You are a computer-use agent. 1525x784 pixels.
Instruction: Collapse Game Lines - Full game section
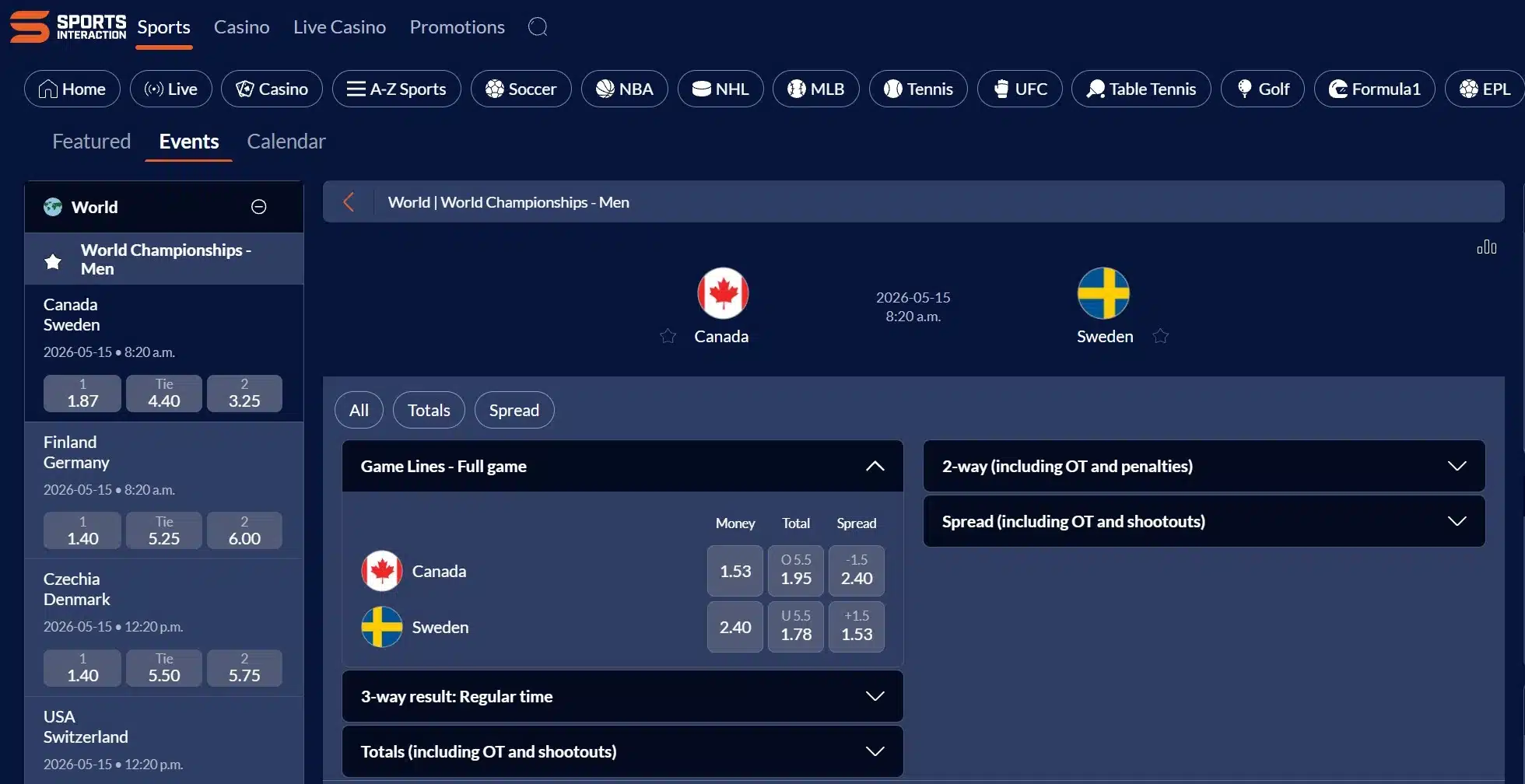tap(622, 466)
